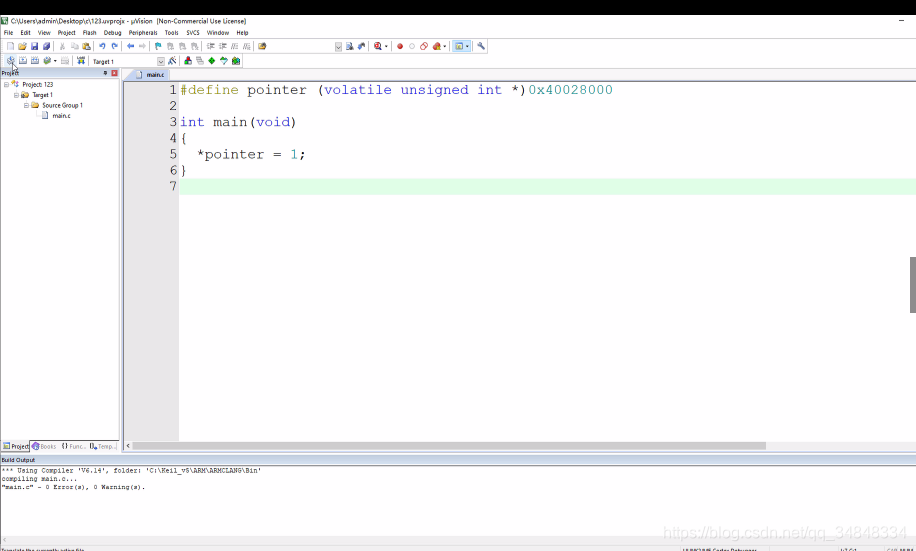Switch to the Temp. panel tab
The height and width of the screenshot is (551, 916).
103,446
